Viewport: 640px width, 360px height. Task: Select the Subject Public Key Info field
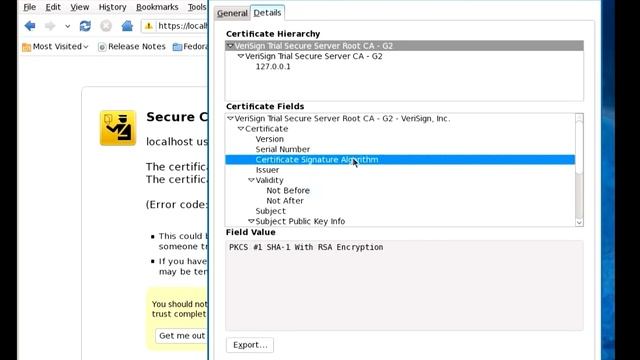pos(300,221)
